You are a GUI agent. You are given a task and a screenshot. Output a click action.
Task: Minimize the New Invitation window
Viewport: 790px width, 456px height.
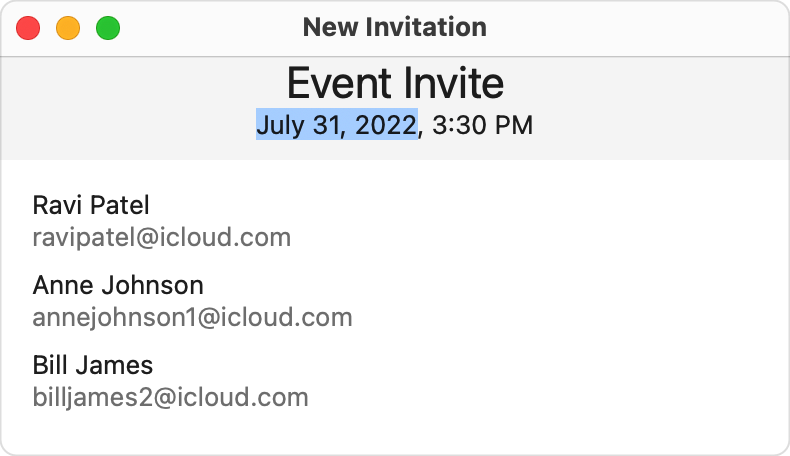pos(68,28)
